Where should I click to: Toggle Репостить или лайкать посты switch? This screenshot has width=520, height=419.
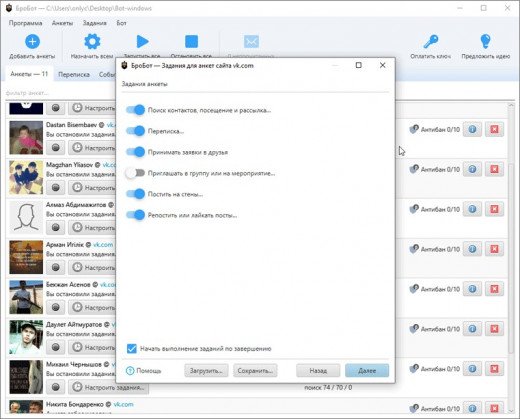click(135, 215)
